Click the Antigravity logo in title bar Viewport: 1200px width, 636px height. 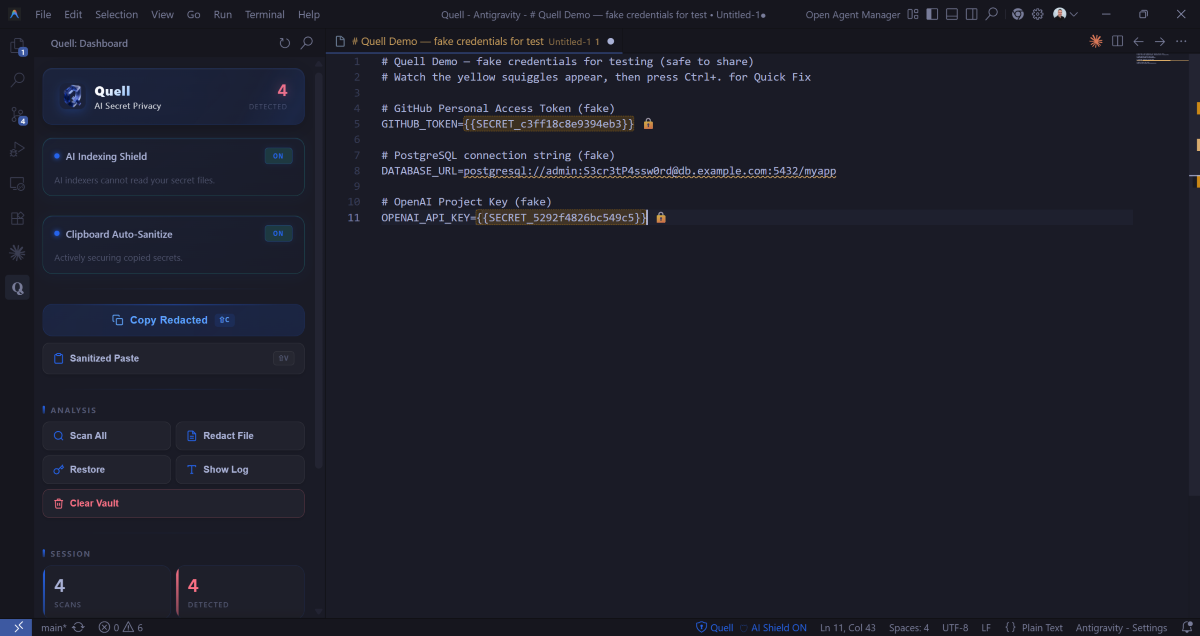click(x=15, y=14)
